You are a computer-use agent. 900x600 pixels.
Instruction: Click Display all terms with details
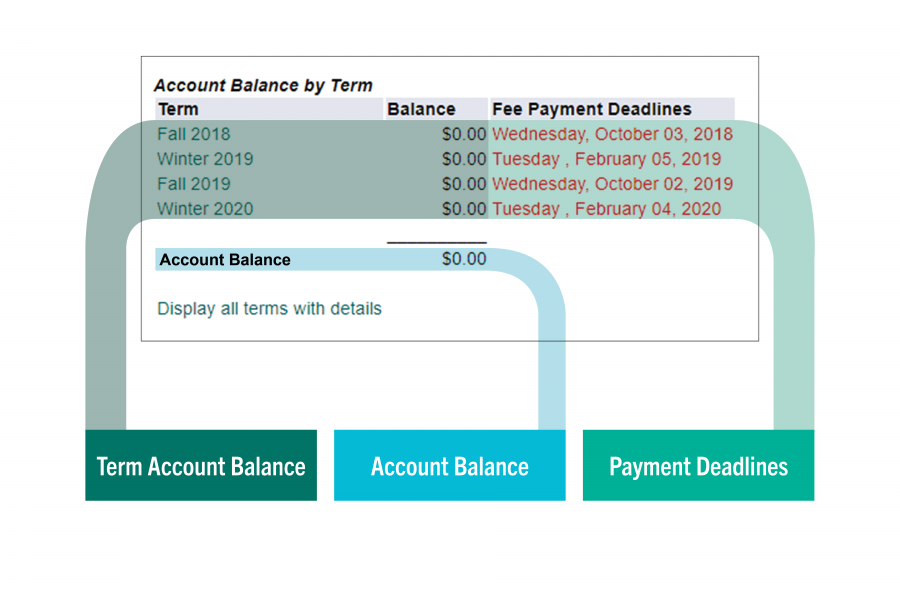point(269,309)
